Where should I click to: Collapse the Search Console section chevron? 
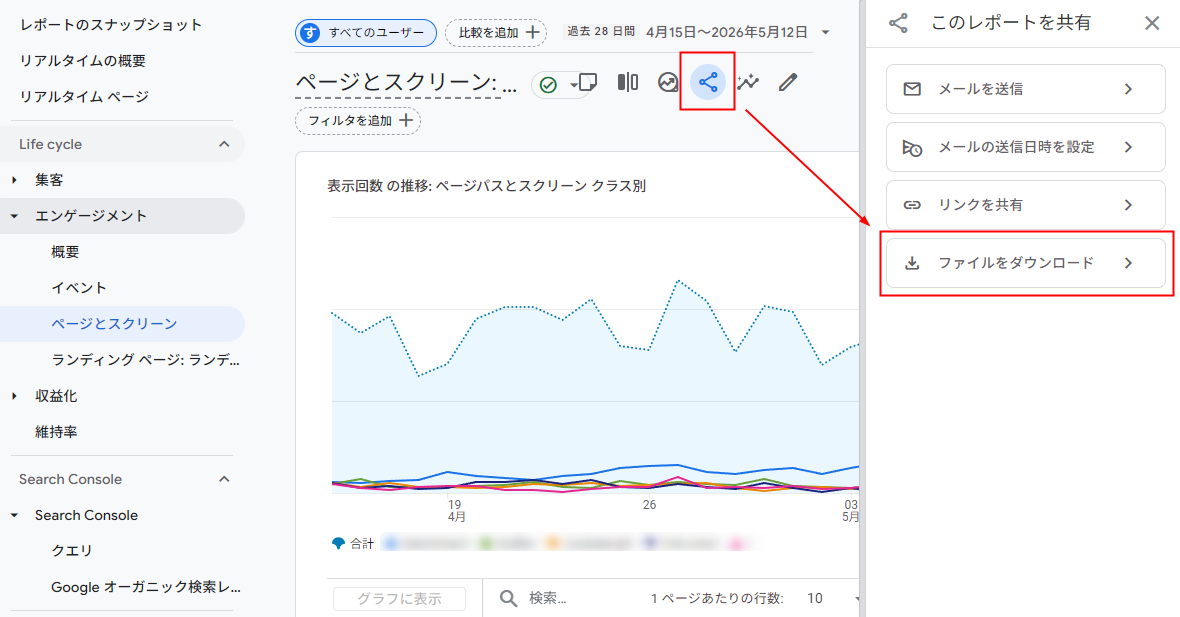[x=224, y=479]
